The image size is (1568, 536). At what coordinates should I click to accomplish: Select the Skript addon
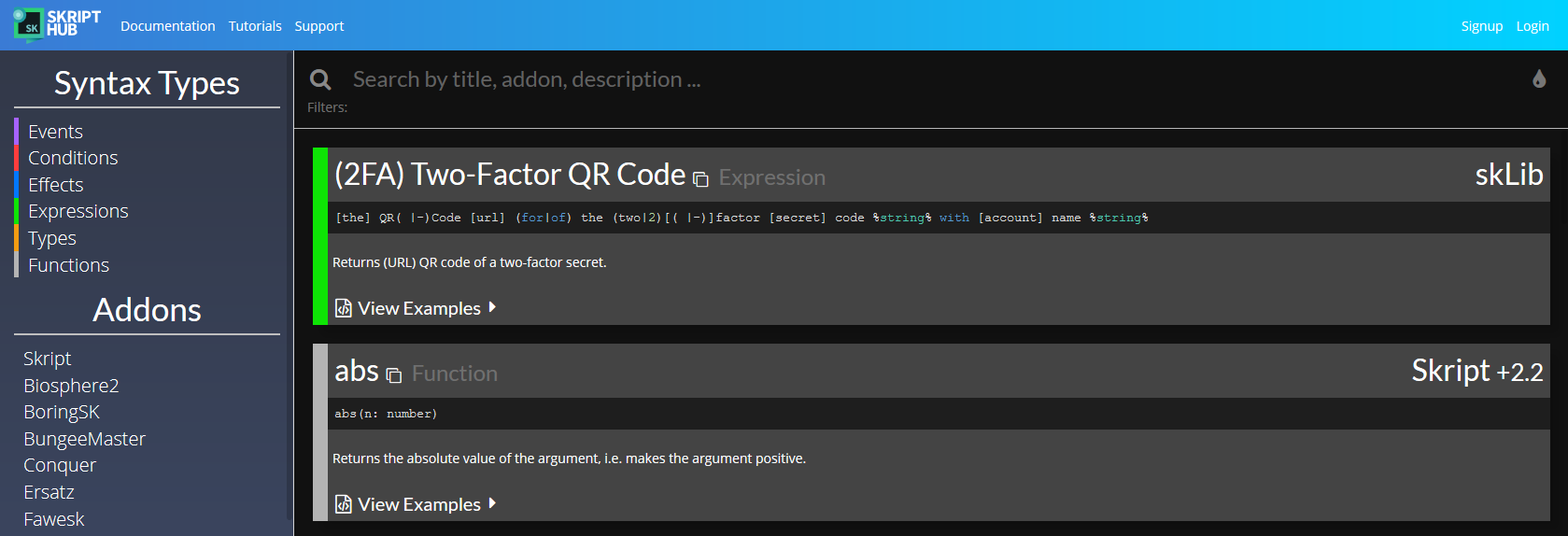click(47, 359)
